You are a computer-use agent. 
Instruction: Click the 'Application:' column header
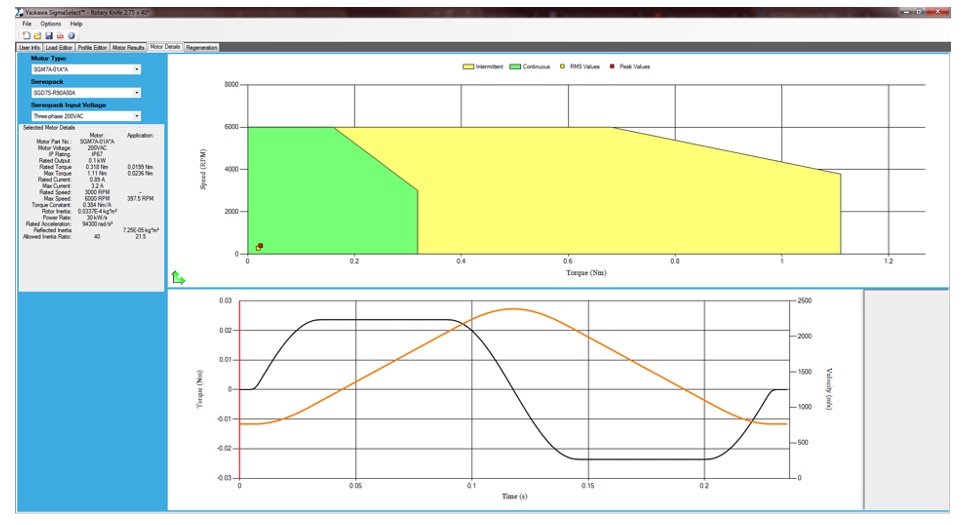click(140, 136)
